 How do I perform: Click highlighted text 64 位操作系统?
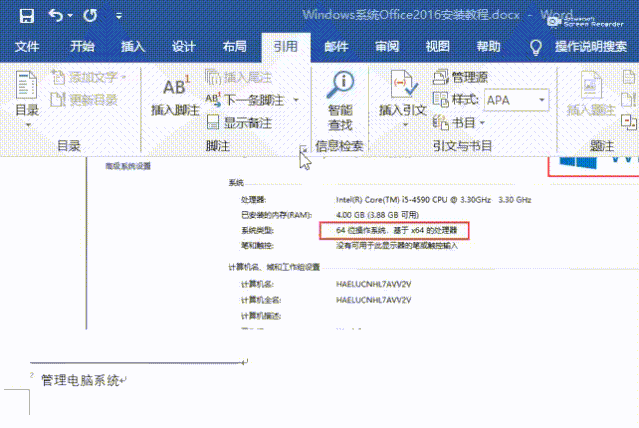coord(361,230)
